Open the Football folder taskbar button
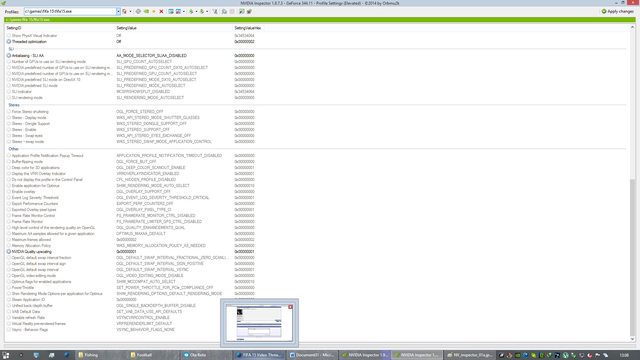The width and height of the screenshot is (640, 360). tap(141, 355)
